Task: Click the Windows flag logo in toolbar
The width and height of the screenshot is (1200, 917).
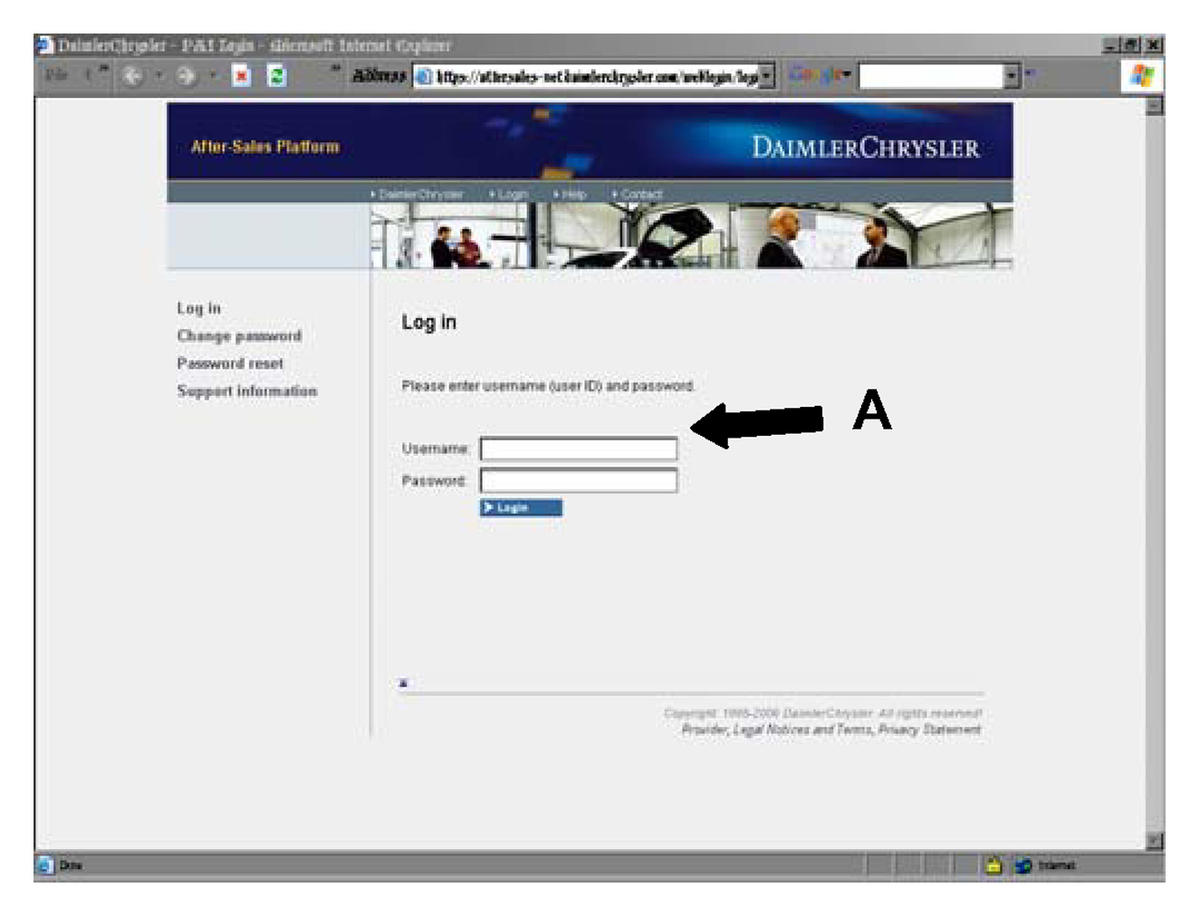Action: click(x=1143, y=76)
